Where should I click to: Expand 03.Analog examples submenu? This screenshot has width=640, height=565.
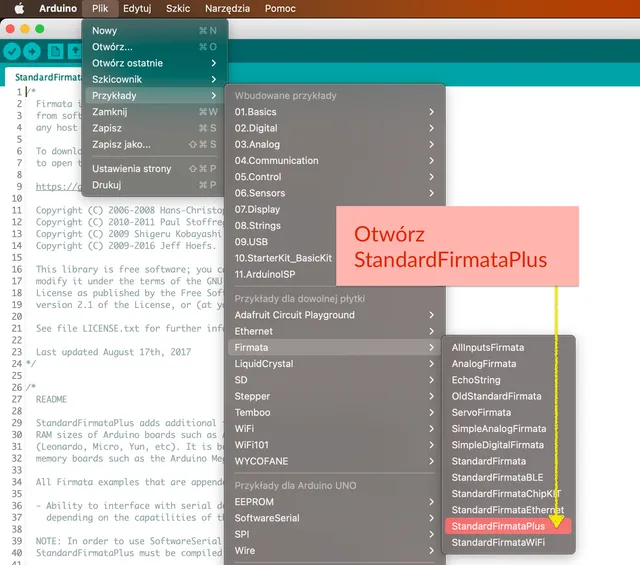tap(334, 145)
